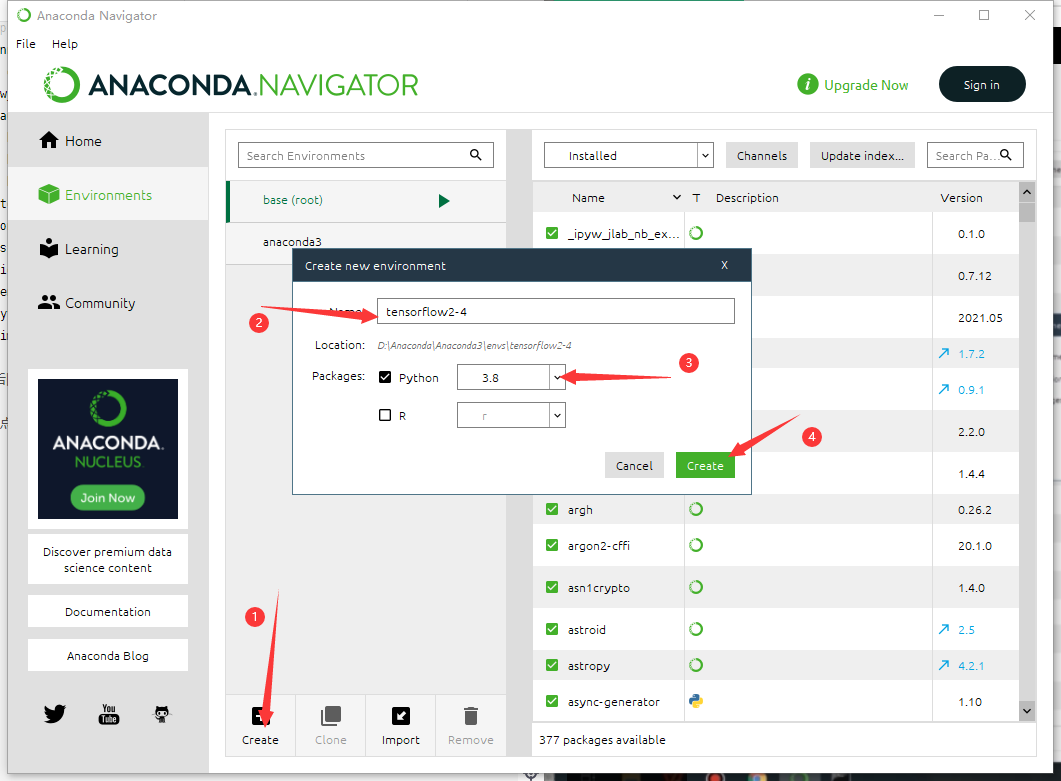Toggle the astropy package checkbox
Image resolution: width=1061 pixels, height=781 pixels.
(552, 665)
